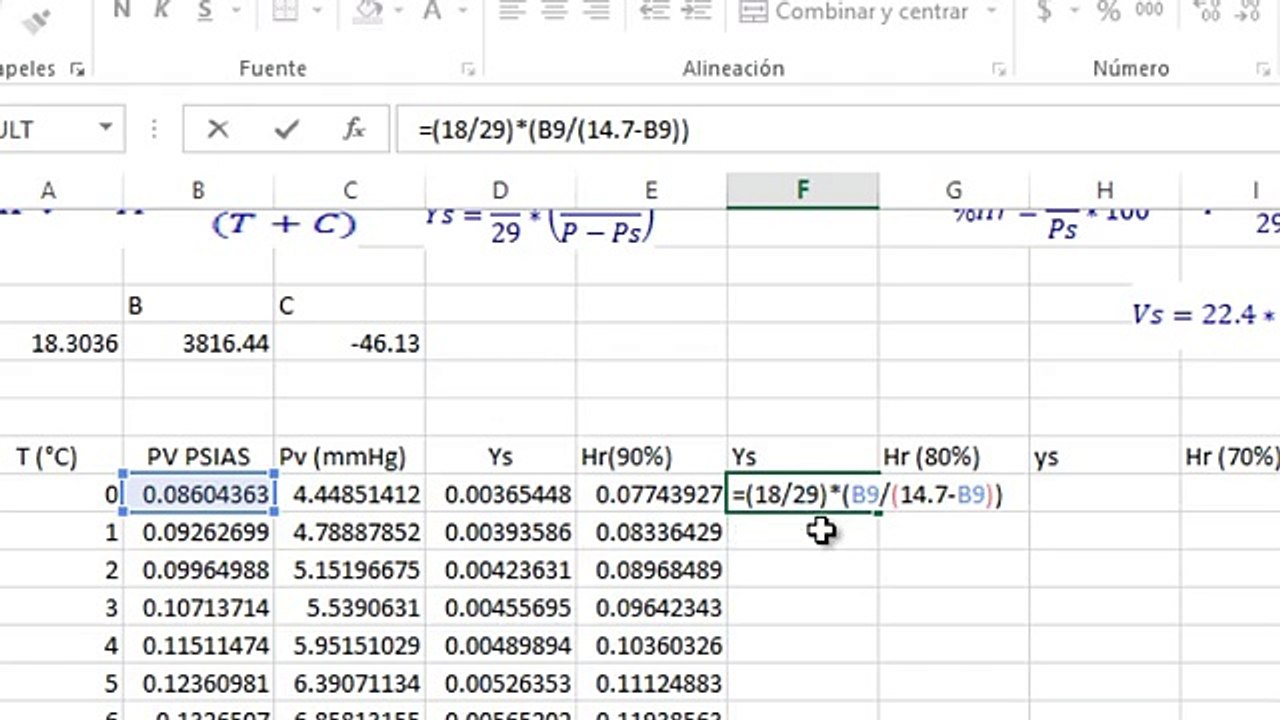Select column G header
Viewport: 1280px width, 720px height.
pos(954,191)
